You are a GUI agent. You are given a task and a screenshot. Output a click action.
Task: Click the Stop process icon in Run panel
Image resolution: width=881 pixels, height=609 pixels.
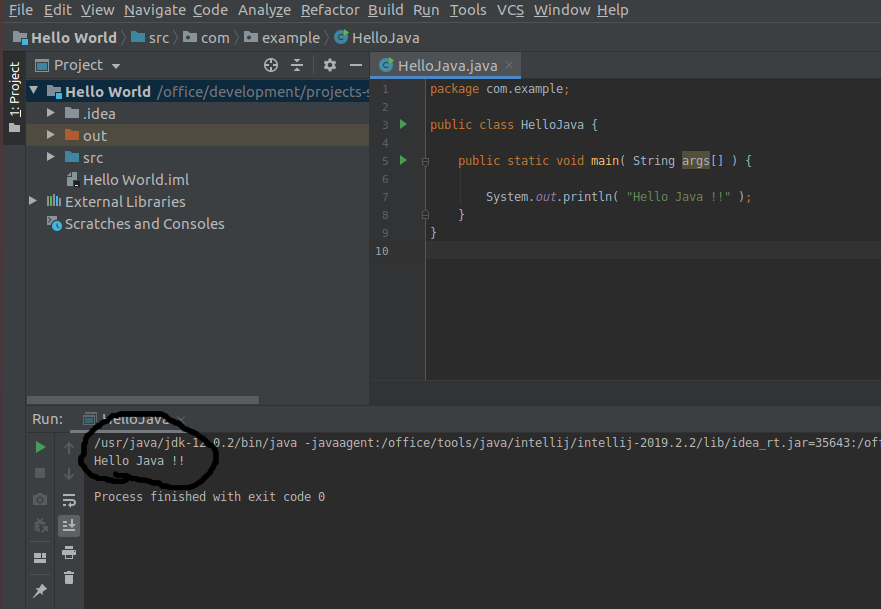coord(40,474)
